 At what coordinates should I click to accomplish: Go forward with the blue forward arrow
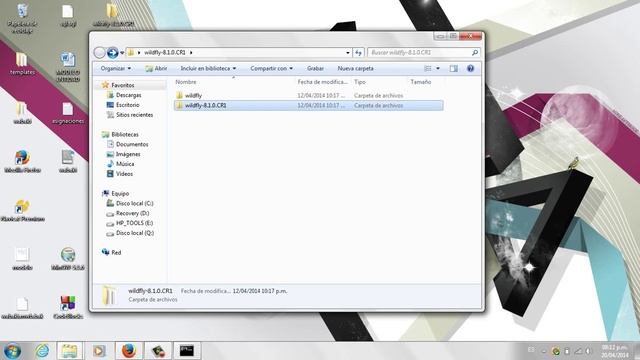pyautogui.click(x=112, y=53)
